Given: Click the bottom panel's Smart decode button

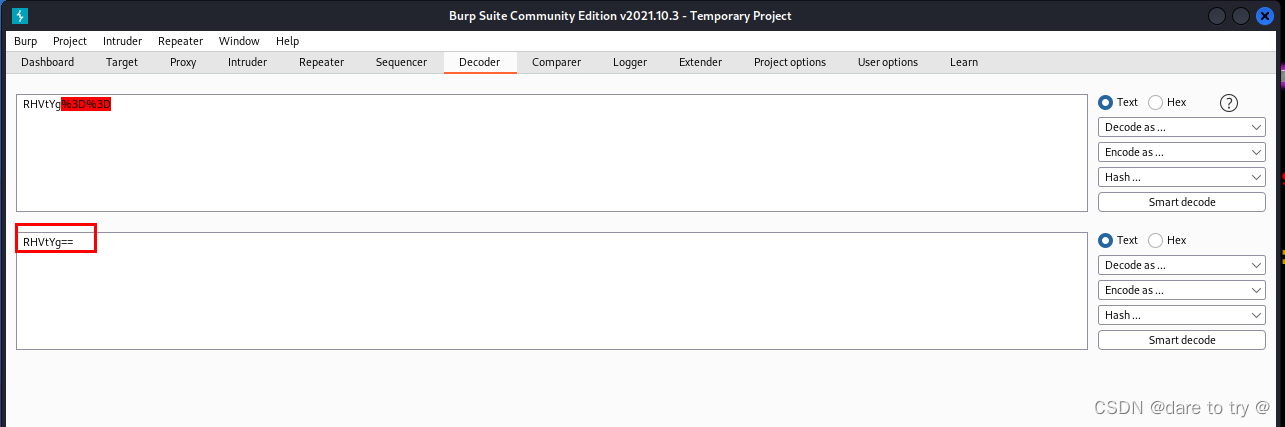Looking at the screenshot, I should click(1182, 340).
